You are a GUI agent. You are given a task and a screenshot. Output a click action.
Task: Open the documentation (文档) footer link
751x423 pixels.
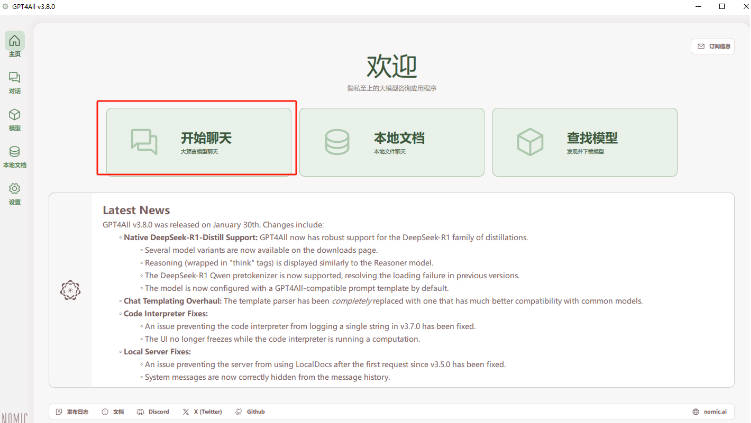click(113, 412)
